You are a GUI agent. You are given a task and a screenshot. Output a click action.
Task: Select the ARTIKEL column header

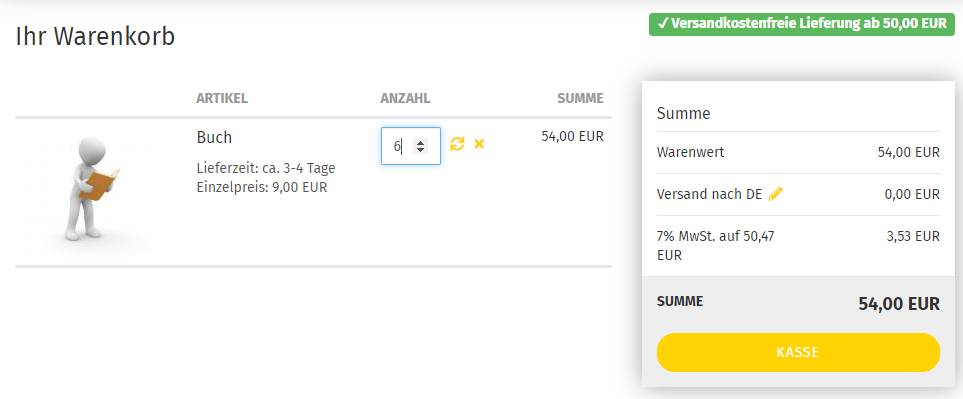pos(222,98)
